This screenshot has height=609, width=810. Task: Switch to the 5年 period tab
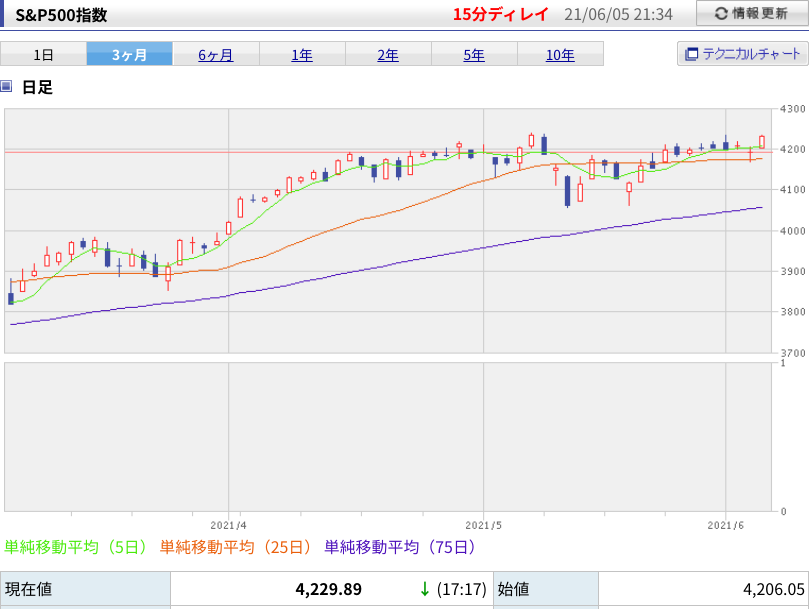click(474, 54)
